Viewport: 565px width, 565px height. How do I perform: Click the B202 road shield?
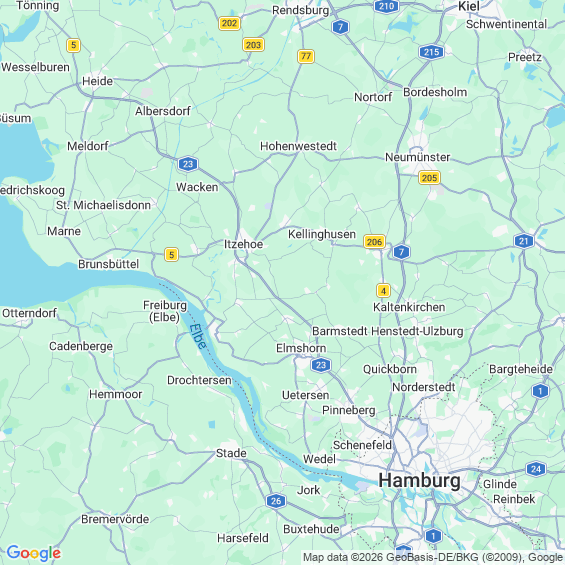click(x=229, y=23)
